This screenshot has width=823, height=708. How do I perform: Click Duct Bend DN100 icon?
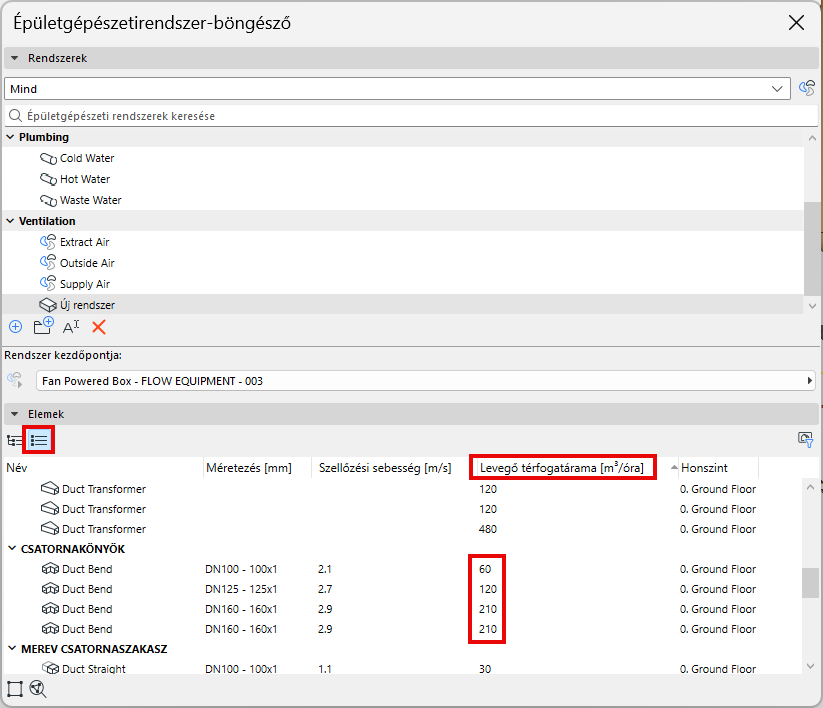click(50, 569)
